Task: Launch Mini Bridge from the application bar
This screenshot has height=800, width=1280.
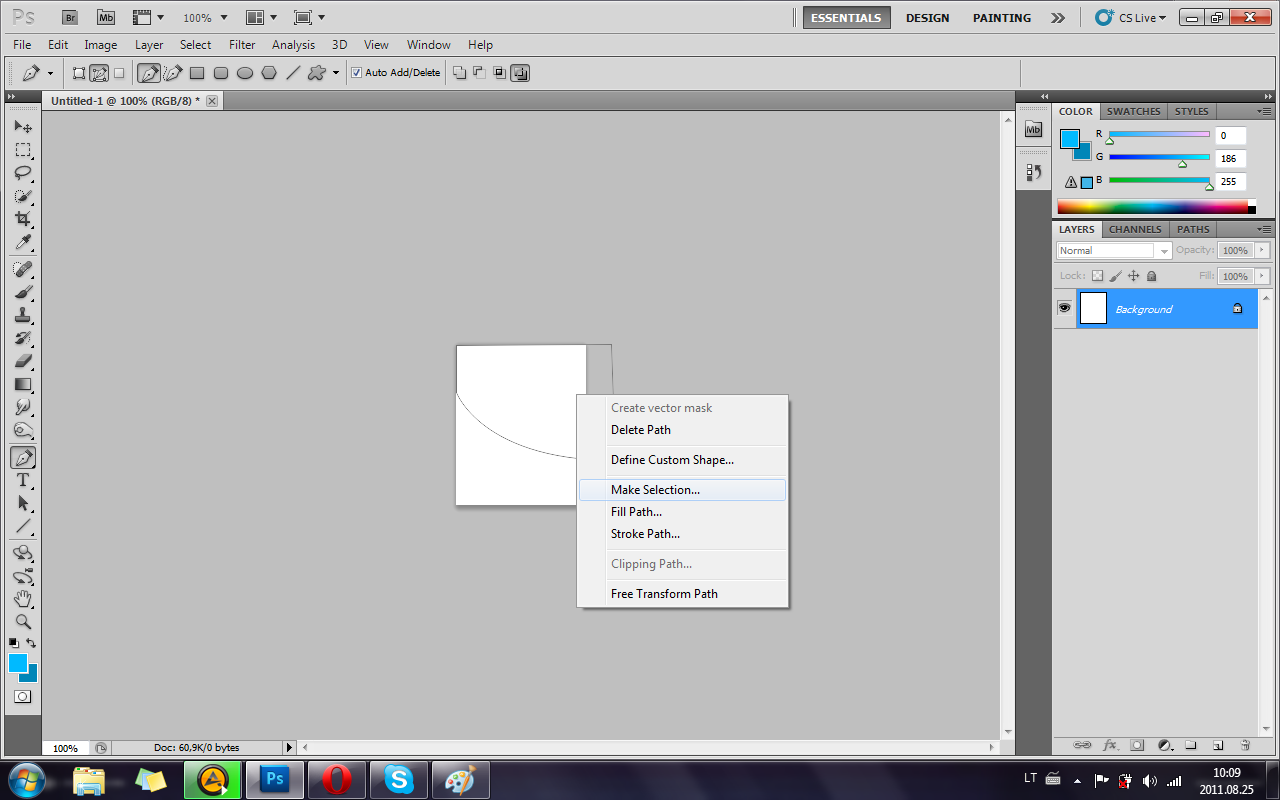Action: pos(106,17)
